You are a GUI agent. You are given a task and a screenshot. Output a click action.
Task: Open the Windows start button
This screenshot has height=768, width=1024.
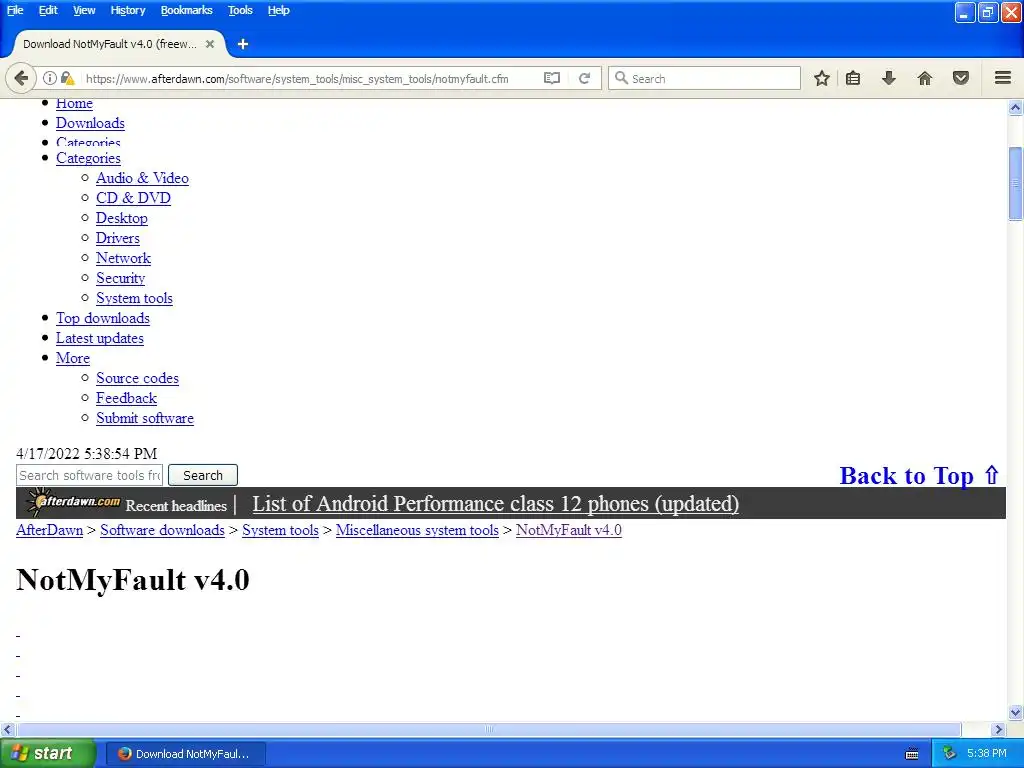[x=48, y=753]
